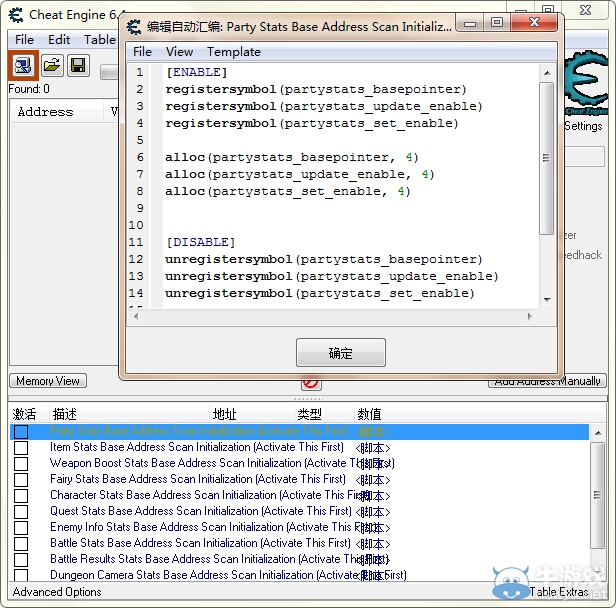Open Template menu in auto assembler window
The image size is (616, 608).
pyautogui.click(x=234, y=52)
